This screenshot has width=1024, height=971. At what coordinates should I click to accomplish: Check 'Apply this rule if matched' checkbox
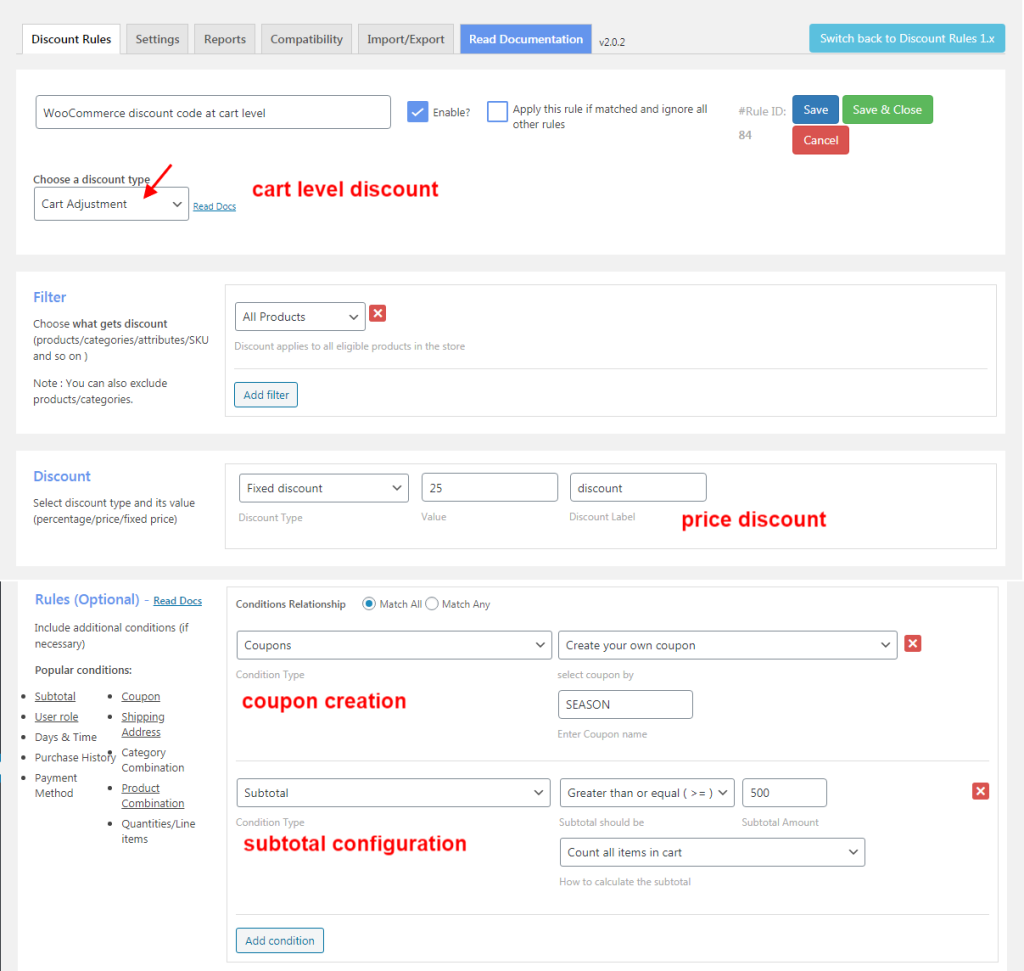[x=497, y=111]
